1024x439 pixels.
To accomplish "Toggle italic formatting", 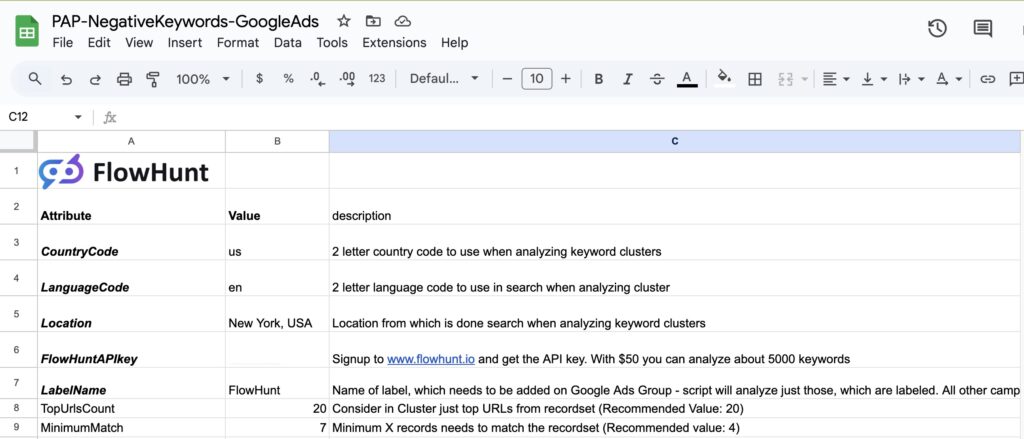I will (628, 79).
